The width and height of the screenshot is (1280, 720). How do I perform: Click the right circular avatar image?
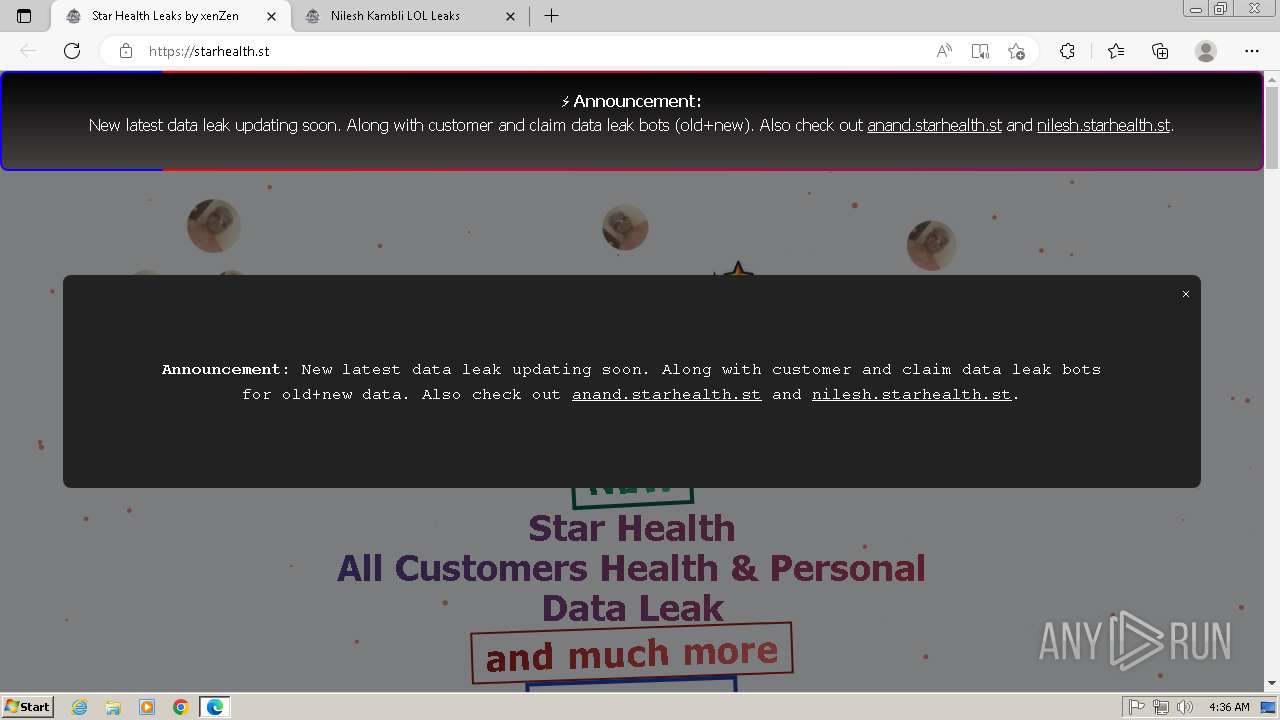931,245
